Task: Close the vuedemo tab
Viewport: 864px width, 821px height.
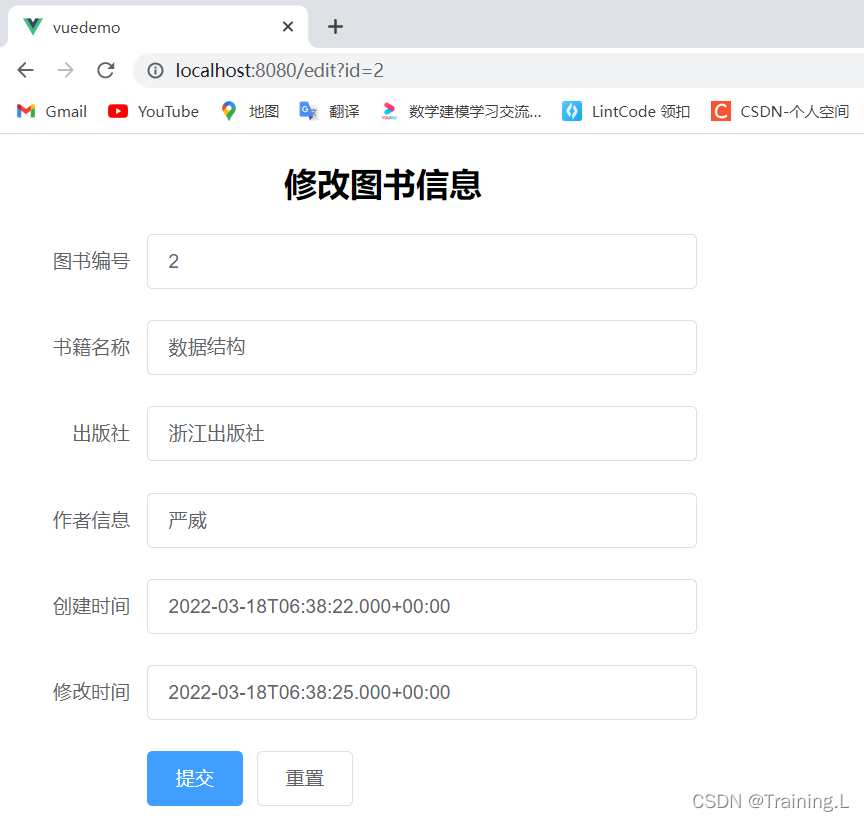Action: 288,26
